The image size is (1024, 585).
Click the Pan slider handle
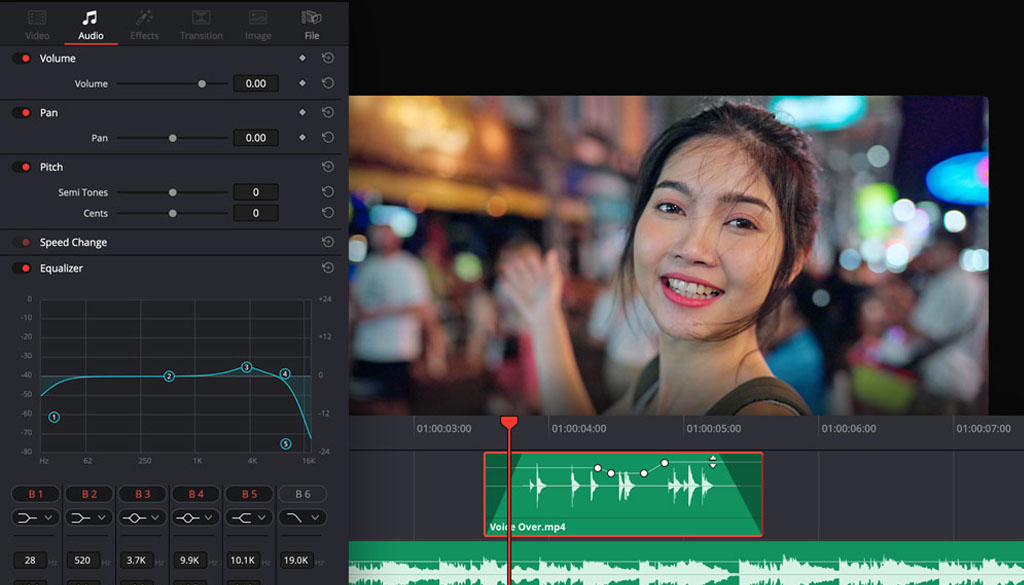click(172, 138)
